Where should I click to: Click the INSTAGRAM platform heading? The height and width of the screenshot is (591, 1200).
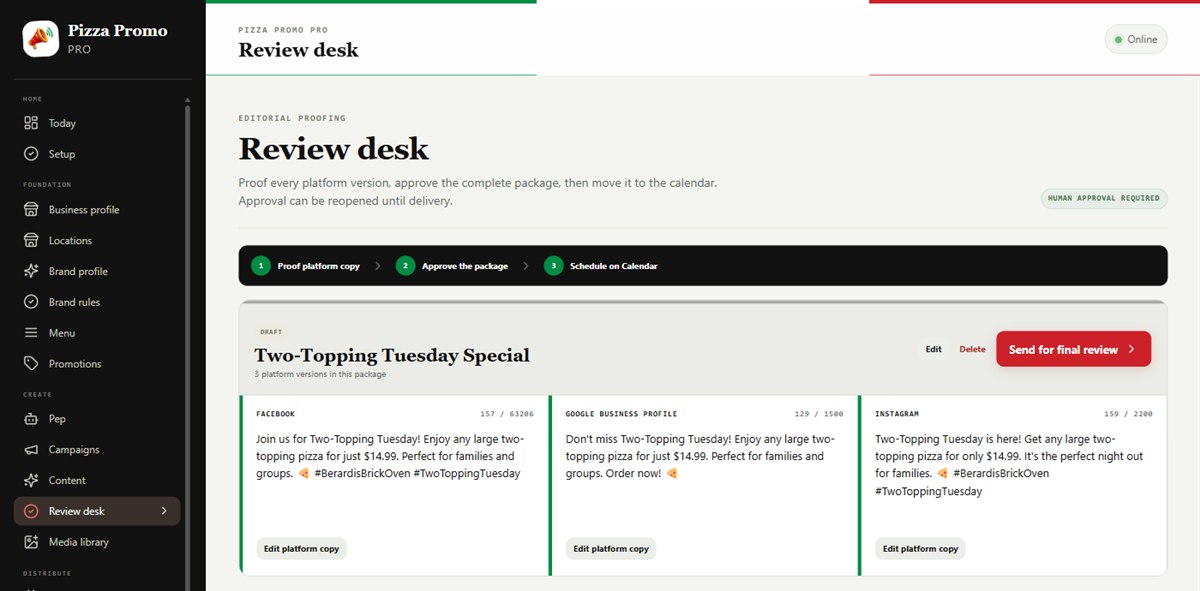[x=897, y=413]
